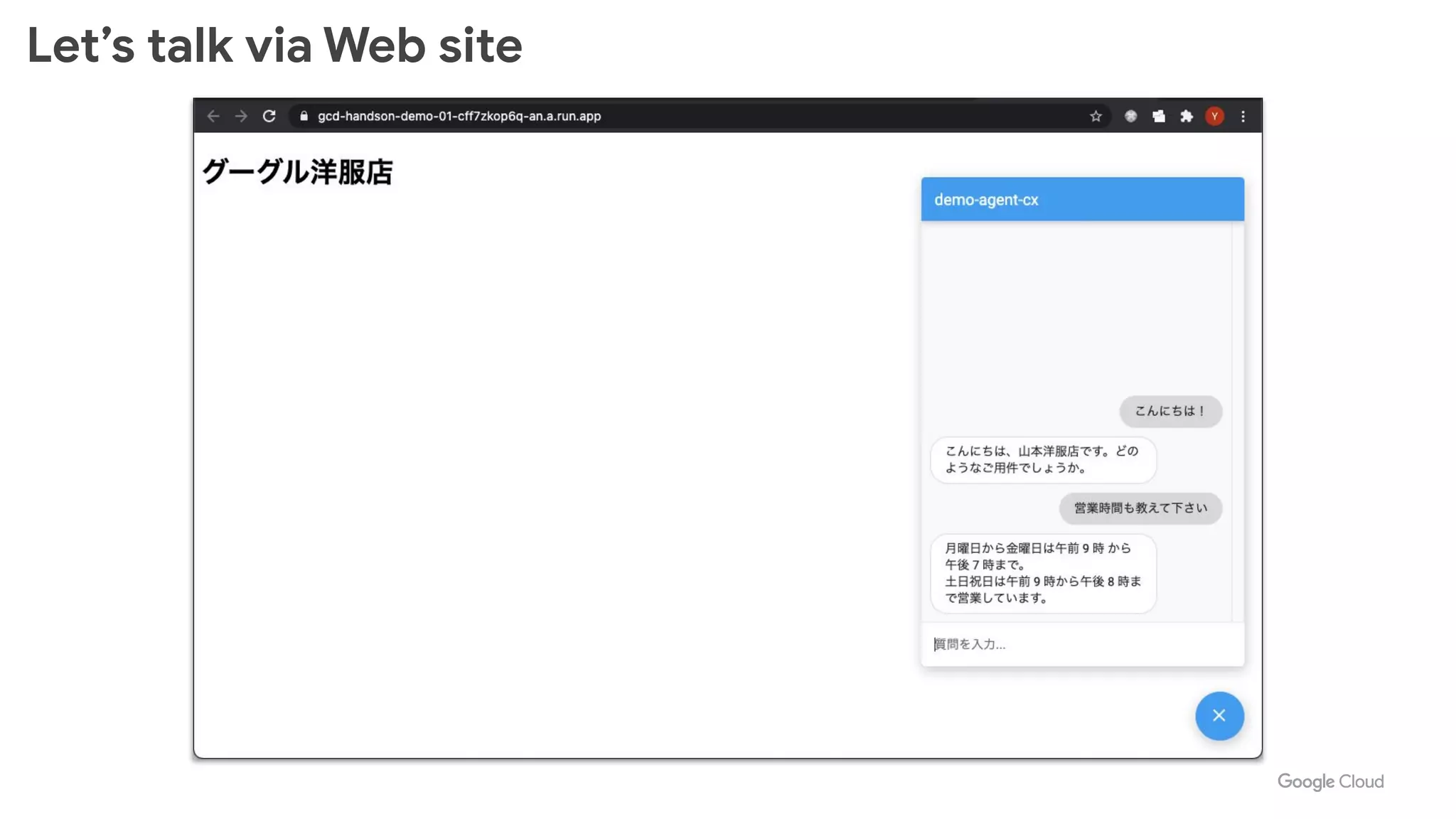Click the 山本洋服店です greeting reply bubble
The image size is (1456, 819).
click(x=1043, y=459)
